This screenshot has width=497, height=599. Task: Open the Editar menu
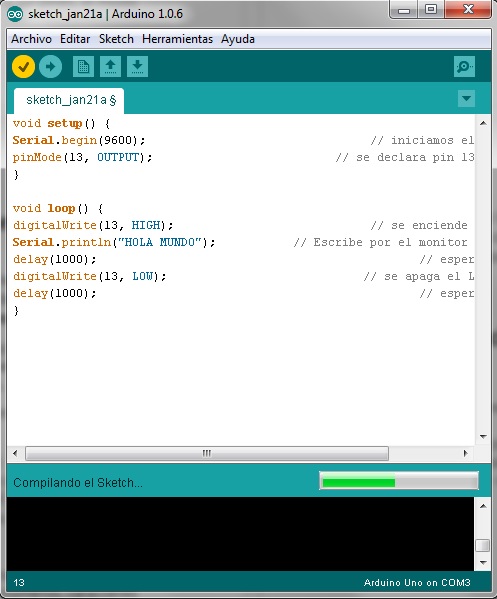point(75,39)
